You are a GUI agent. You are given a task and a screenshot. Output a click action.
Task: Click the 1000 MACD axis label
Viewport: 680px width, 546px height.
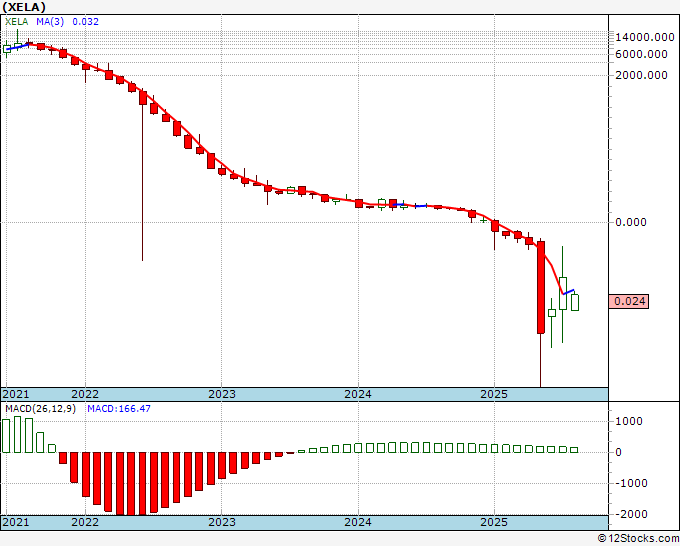(x=629, y=421)
